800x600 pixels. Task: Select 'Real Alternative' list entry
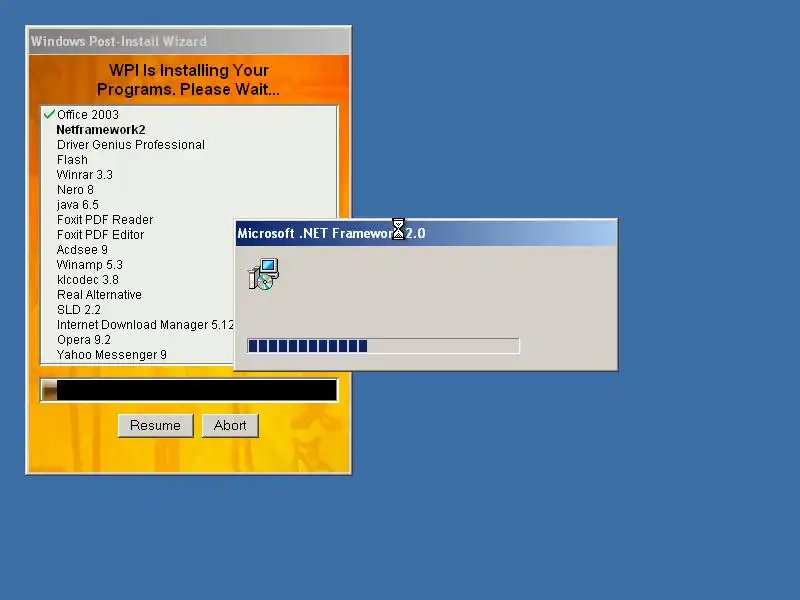[99, 295]
